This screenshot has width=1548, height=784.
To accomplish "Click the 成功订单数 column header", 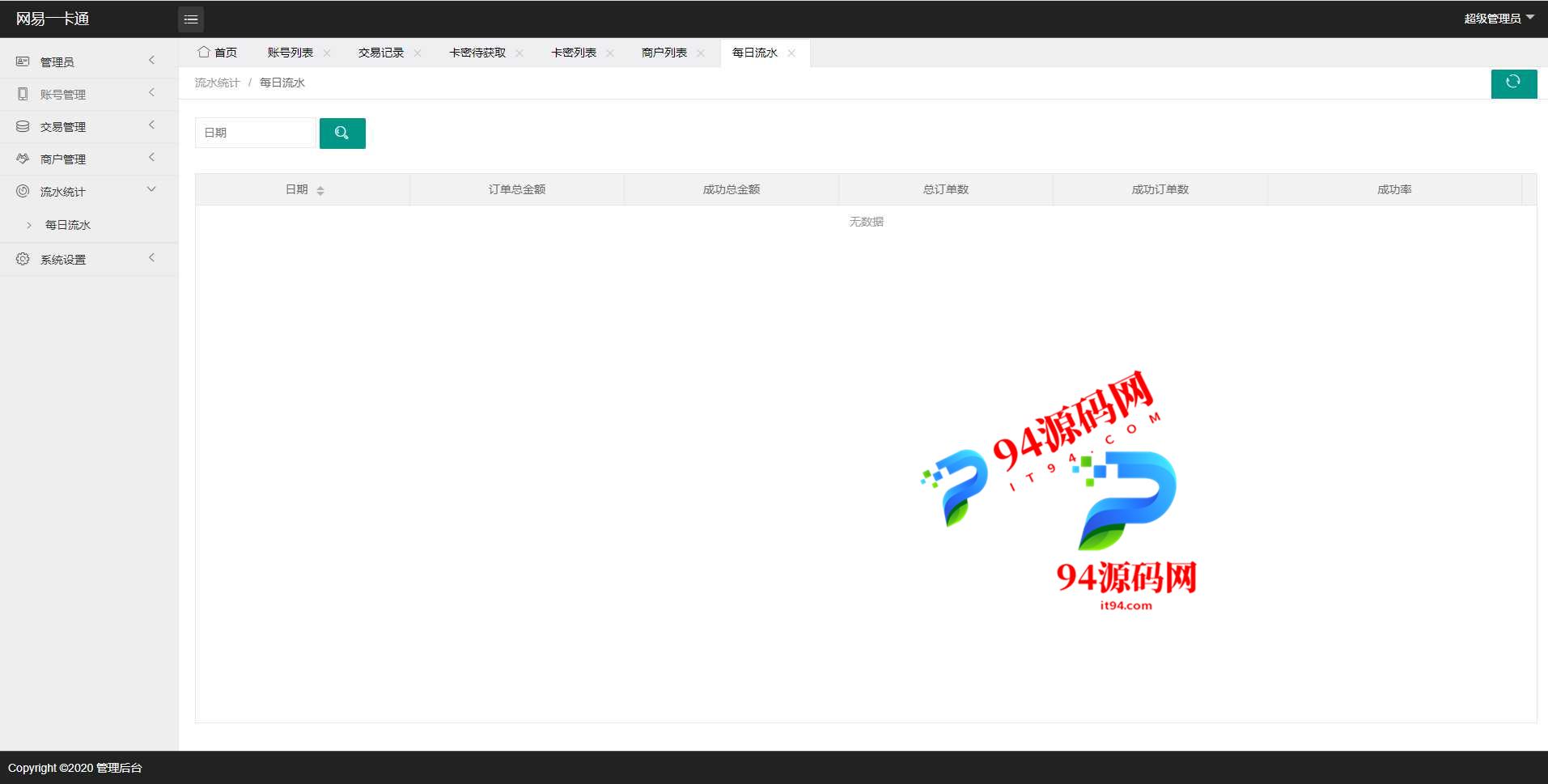I will coord(1160,189).
